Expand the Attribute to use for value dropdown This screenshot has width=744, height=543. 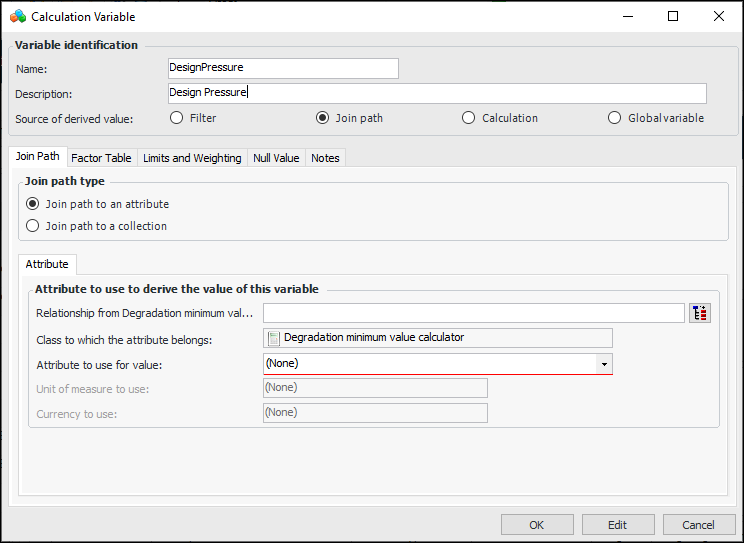pos(604,364)
